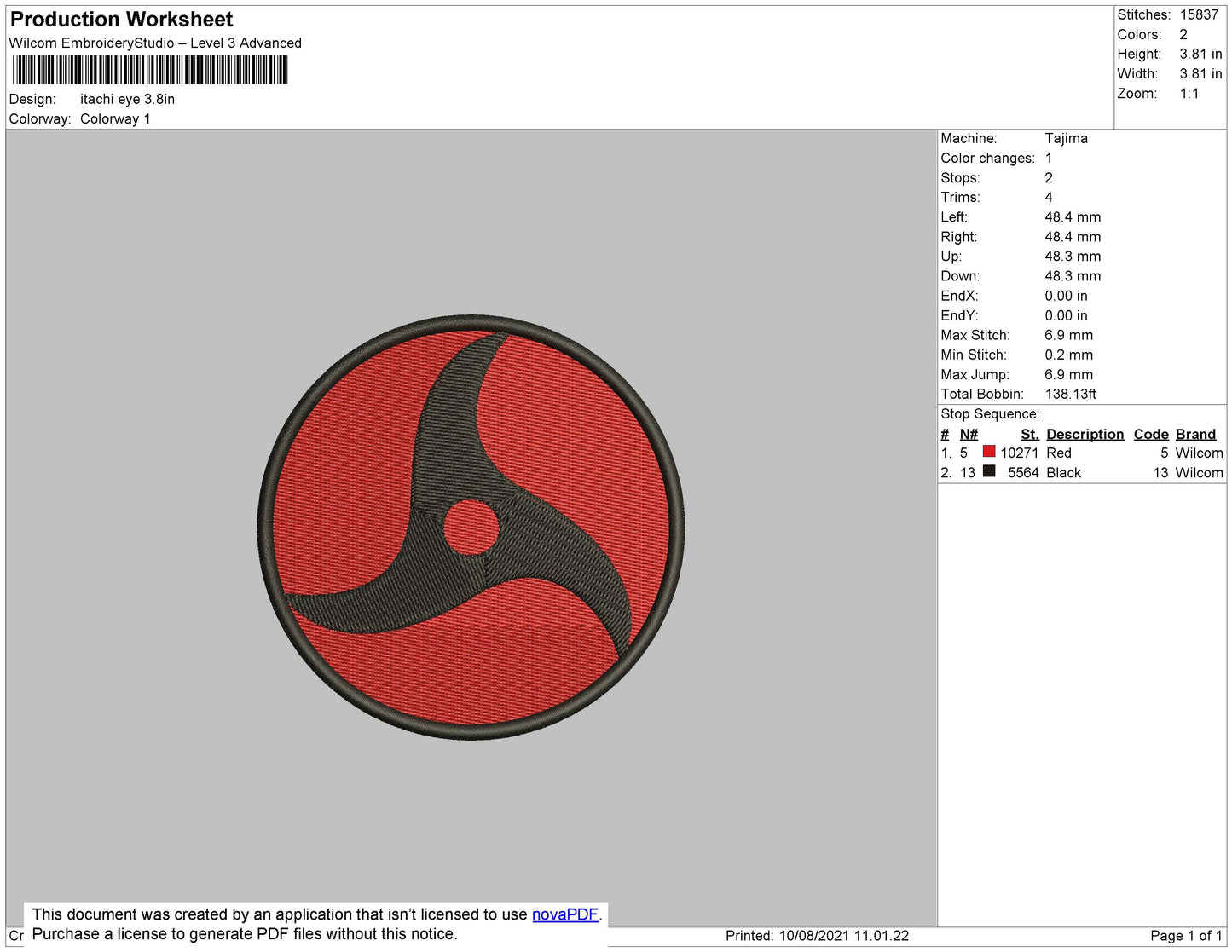Click the 'Stop Sequence:' label
Image resolution: width=1232 pixels, height=952 pixels.
click(990, 414)
